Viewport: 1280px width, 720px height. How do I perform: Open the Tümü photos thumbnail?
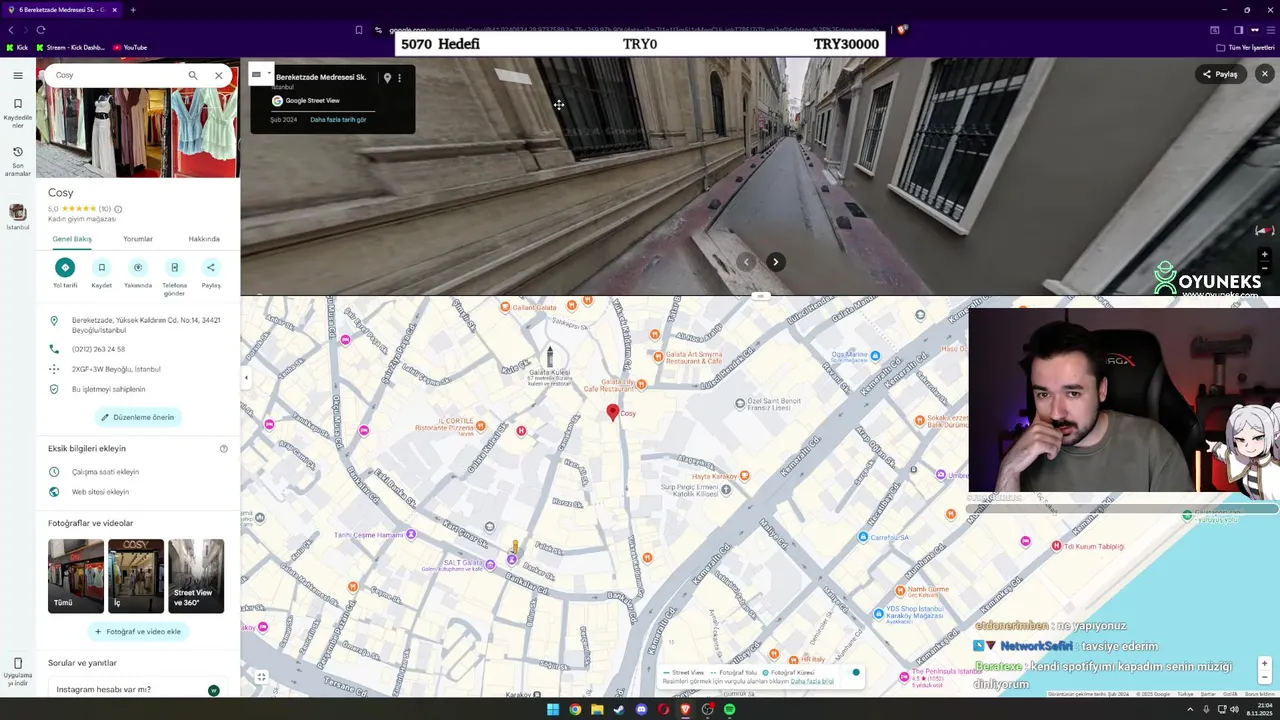tap(76, 576)
